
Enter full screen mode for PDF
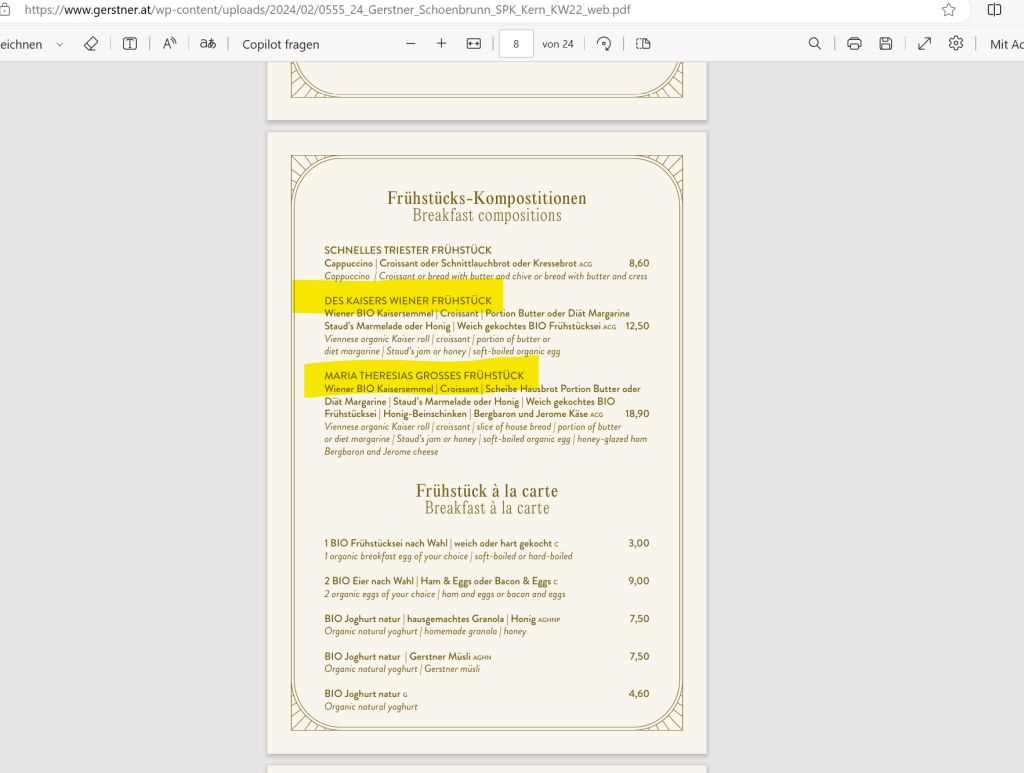[x=925, y=44]
